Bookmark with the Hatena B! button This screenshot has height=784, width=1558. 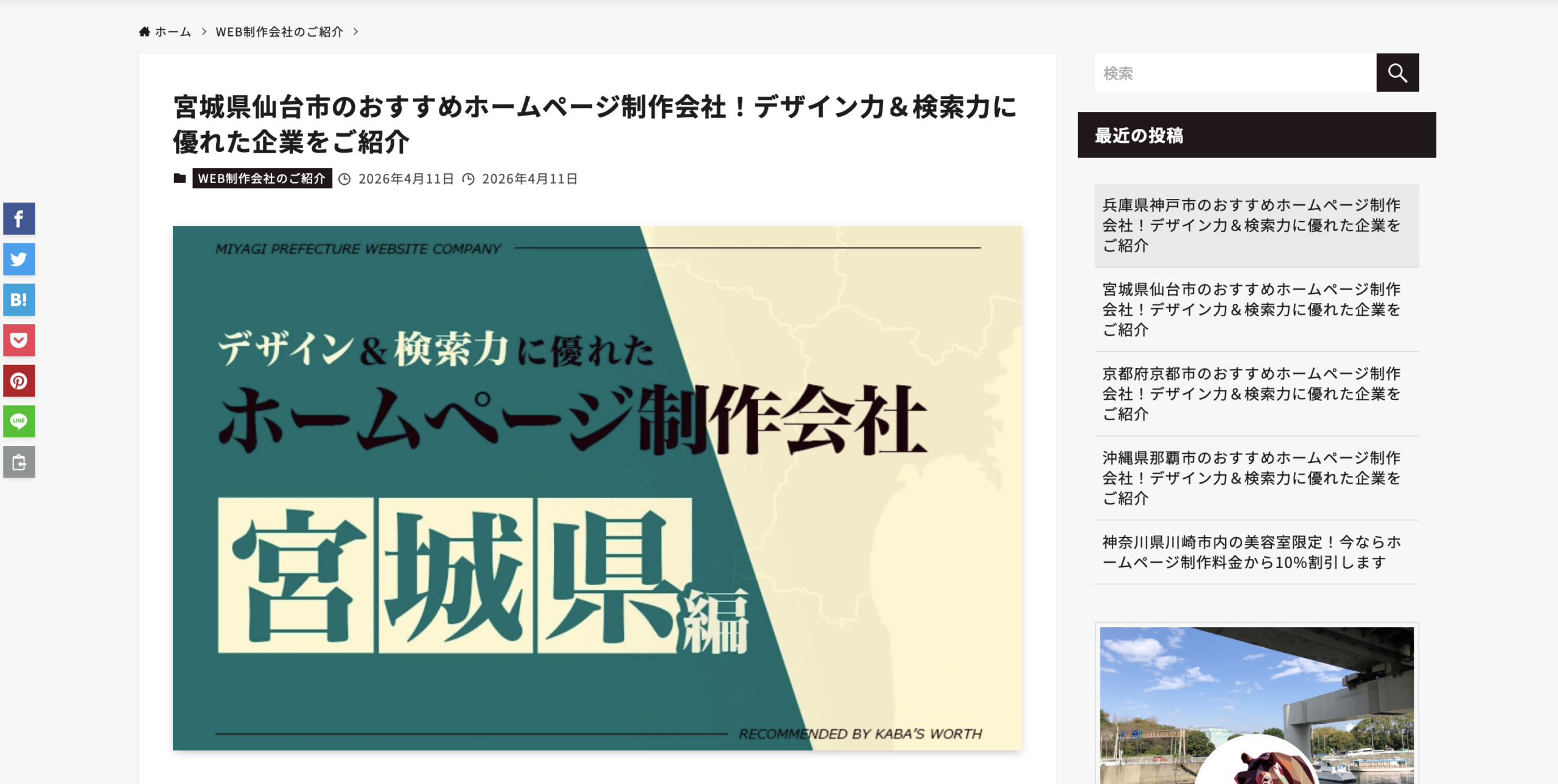(x=19, y=300)
